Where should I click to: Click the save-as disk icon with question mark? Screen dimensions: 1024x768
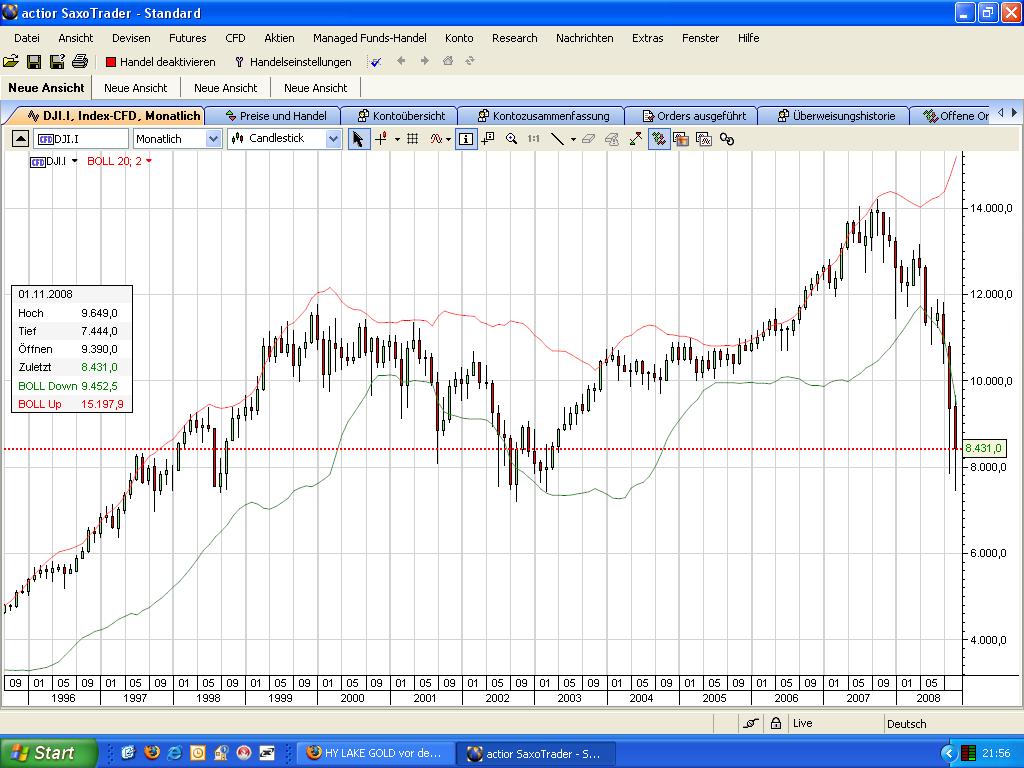(57, 61)
